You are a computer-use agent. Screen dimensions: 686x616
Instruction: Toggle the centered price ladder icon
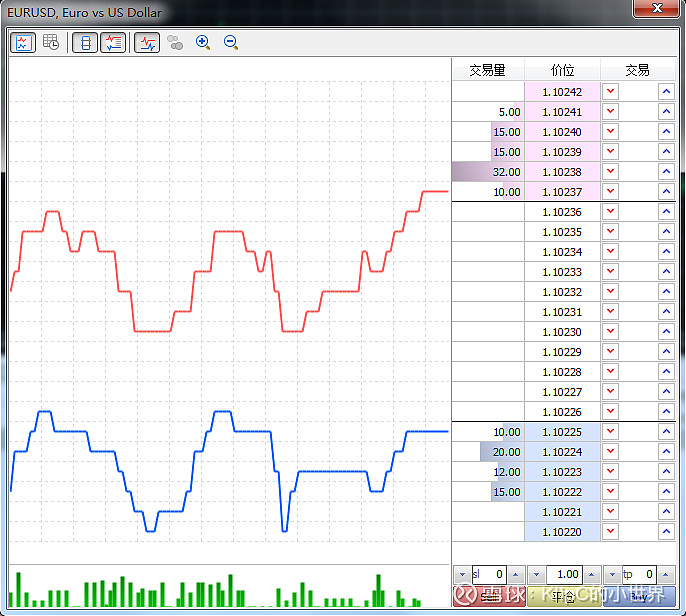[85, 43]
